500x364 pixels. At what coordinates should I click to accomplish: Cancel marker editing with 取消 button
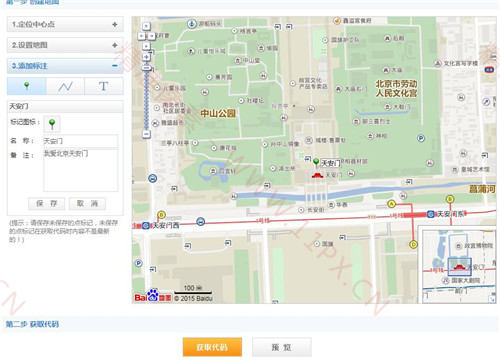click(87, 203)
